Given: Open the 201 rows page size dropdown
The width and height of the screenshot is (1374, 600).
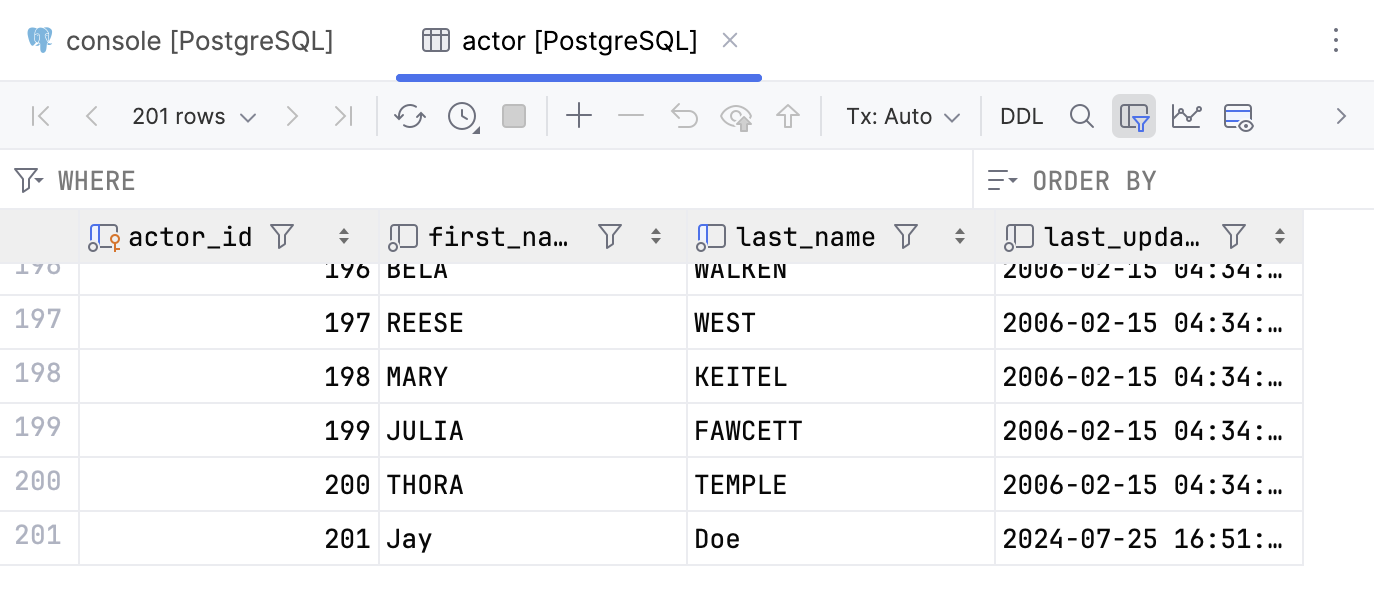Looking at the screenshot, I should pos(194,116).
